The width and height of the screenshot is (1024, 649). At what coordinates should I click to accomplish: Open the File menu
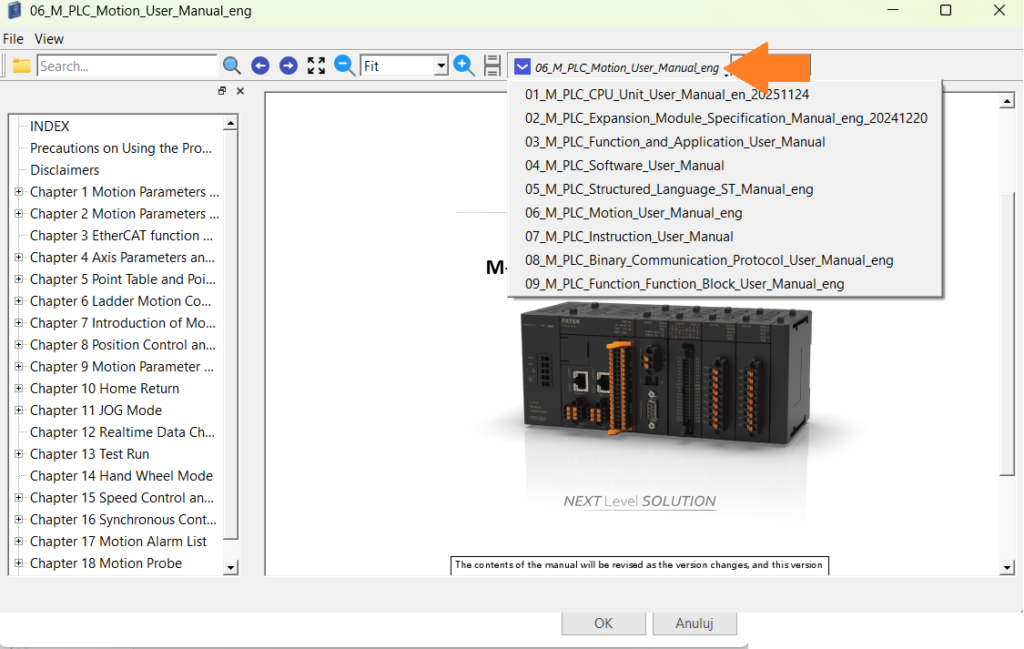13,39
